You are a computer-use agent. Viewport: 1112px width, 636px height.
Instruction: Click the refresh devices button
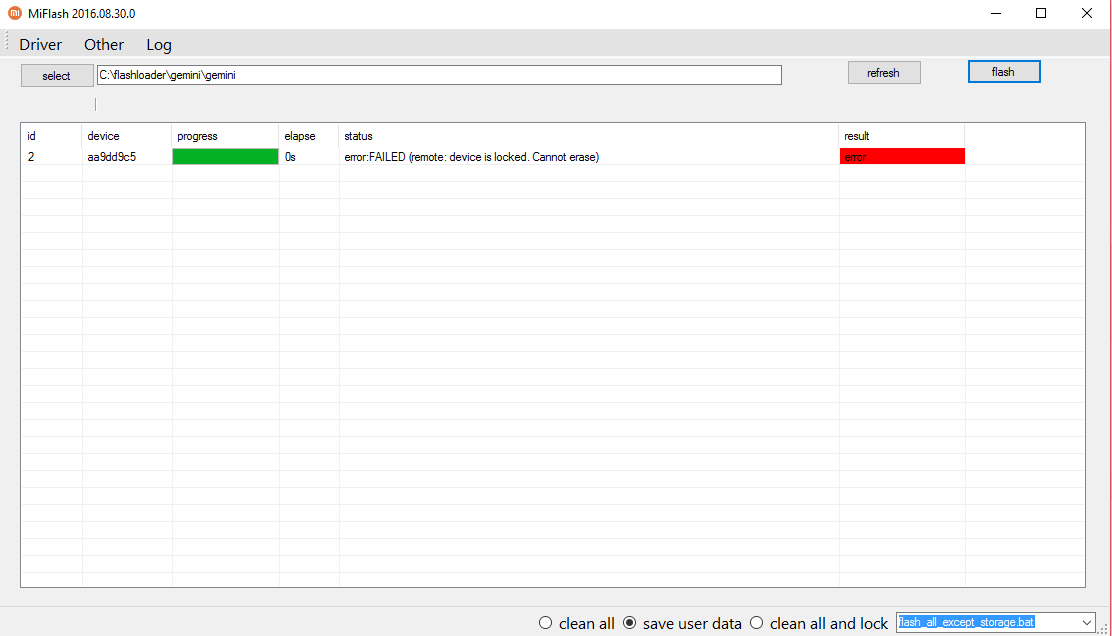click(x=883, y=73)
